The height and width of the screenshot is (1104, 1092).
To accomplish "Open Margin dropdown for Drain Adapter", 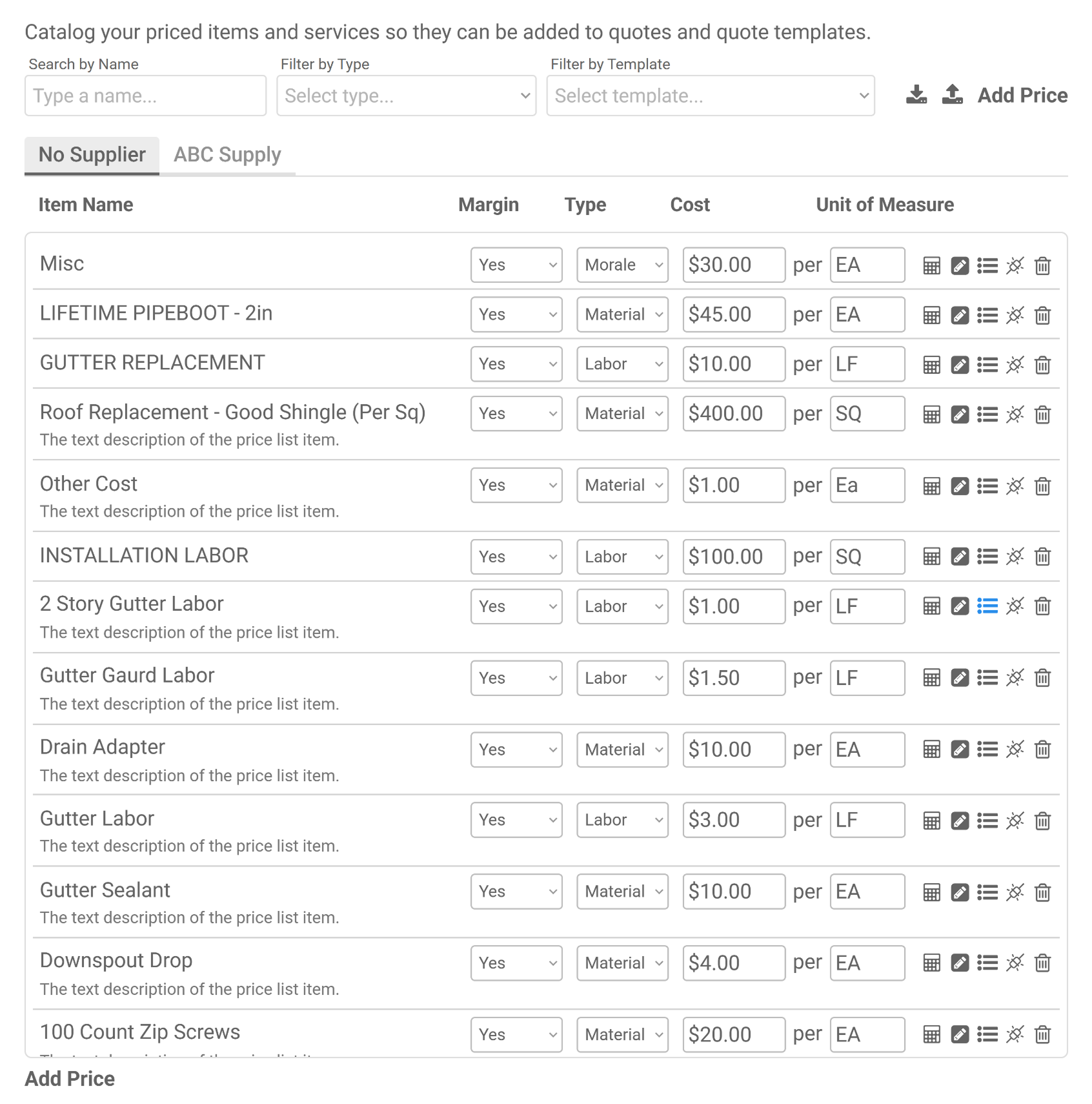I will coord(516,750).
